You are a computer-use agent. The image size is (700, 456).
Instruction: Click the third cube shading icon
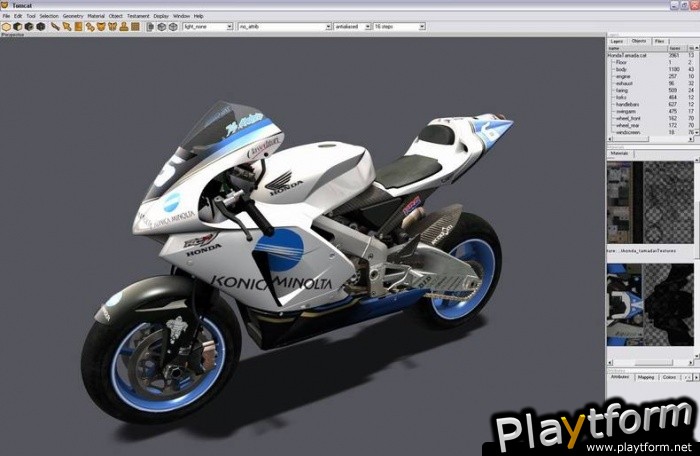click(x=29, y=27)
